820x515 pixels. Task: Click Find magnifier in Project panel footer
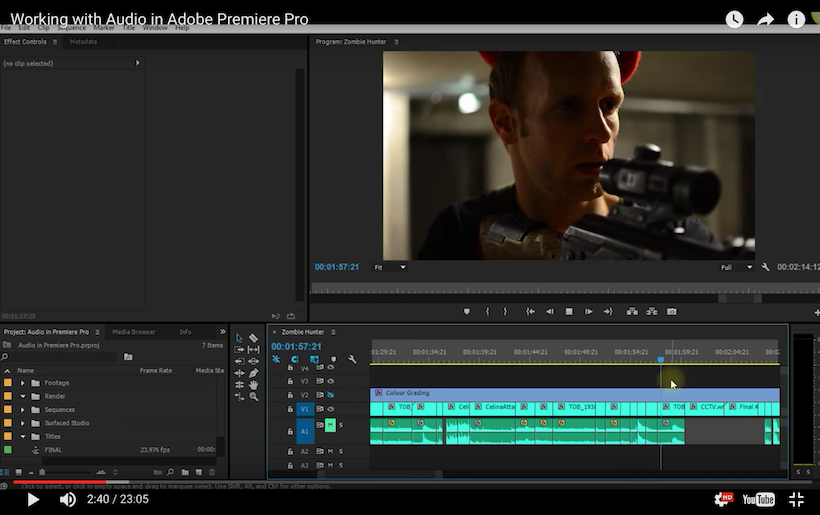coord(170,472)
